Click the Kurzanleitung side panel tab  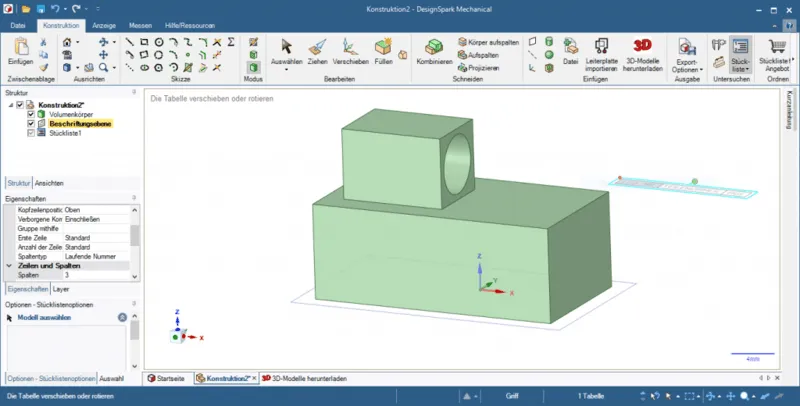pyautogui.click(x=789, y=110)
